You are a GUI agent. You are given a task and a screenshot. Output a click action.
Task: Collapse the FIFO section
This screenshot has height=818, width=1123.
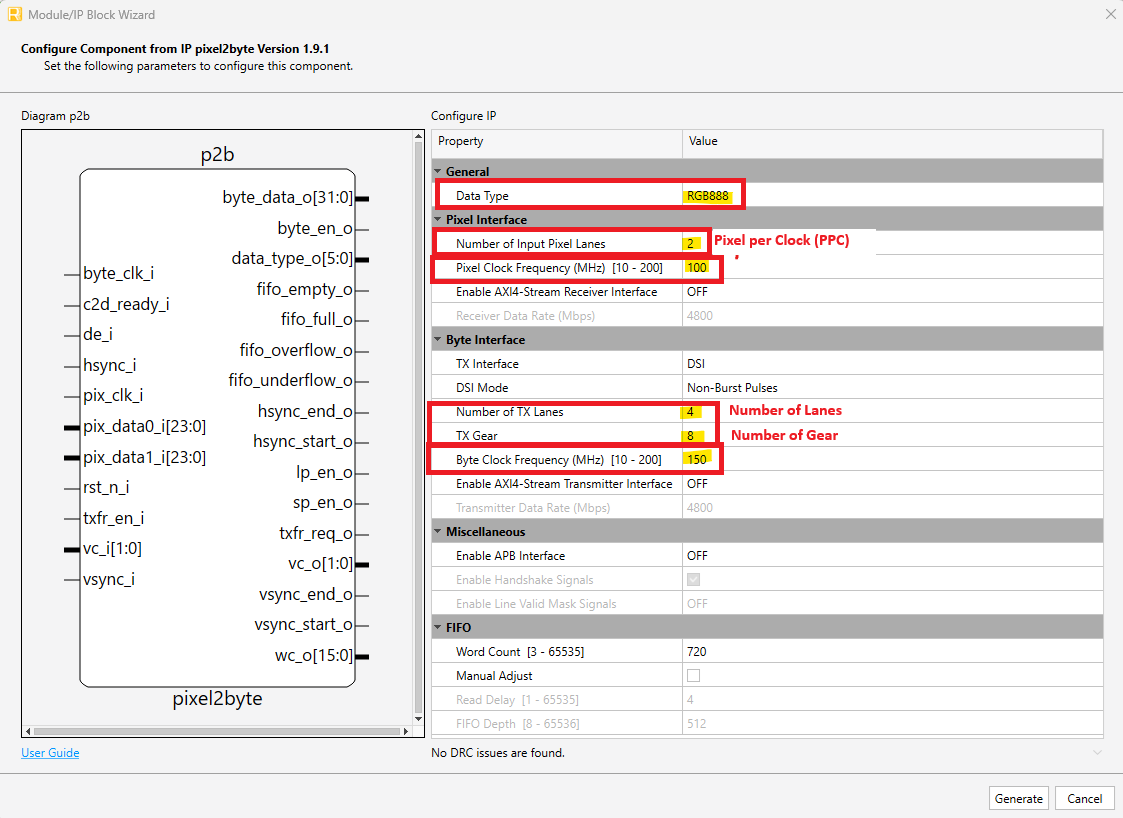point(438,627)
